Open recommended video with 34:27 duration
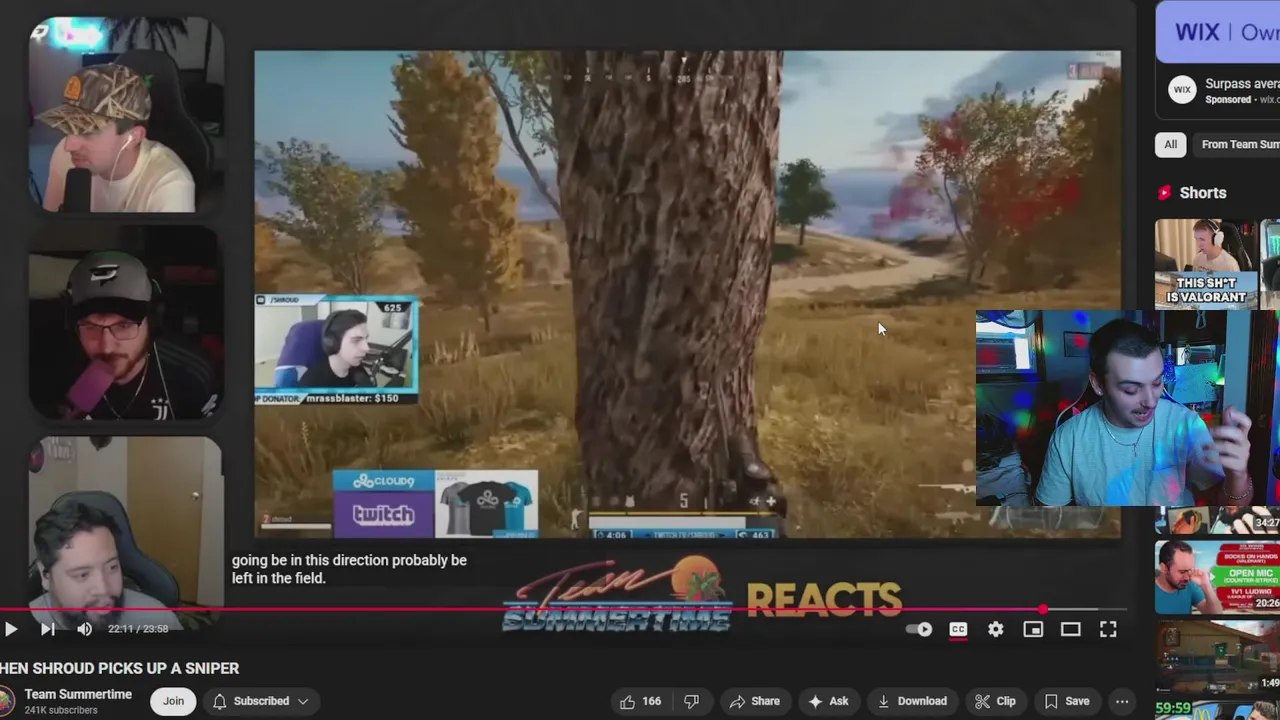Viewport: 1280px width, 720px height. (x=1217, y=519)
